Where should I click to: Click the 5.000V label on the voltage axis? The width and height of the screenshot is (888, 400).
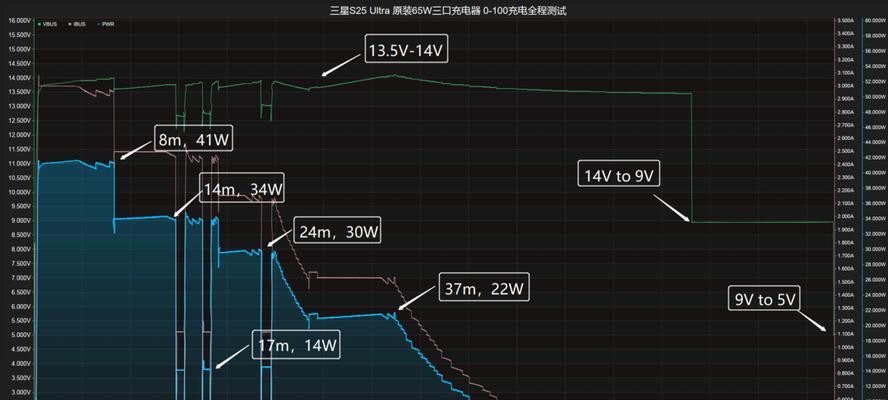pos(19,335)
